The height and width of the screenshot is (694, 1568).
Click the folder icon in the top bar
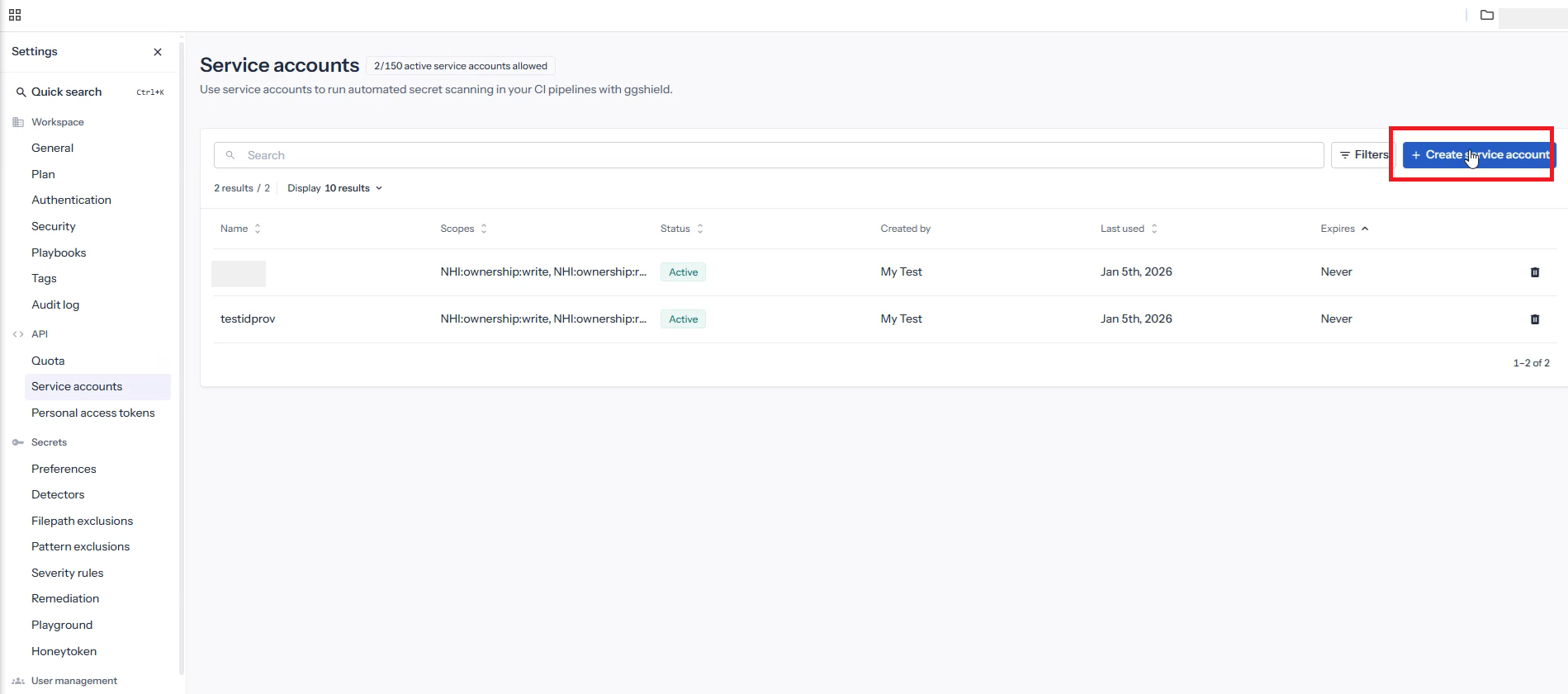[x=1486, y=15]
